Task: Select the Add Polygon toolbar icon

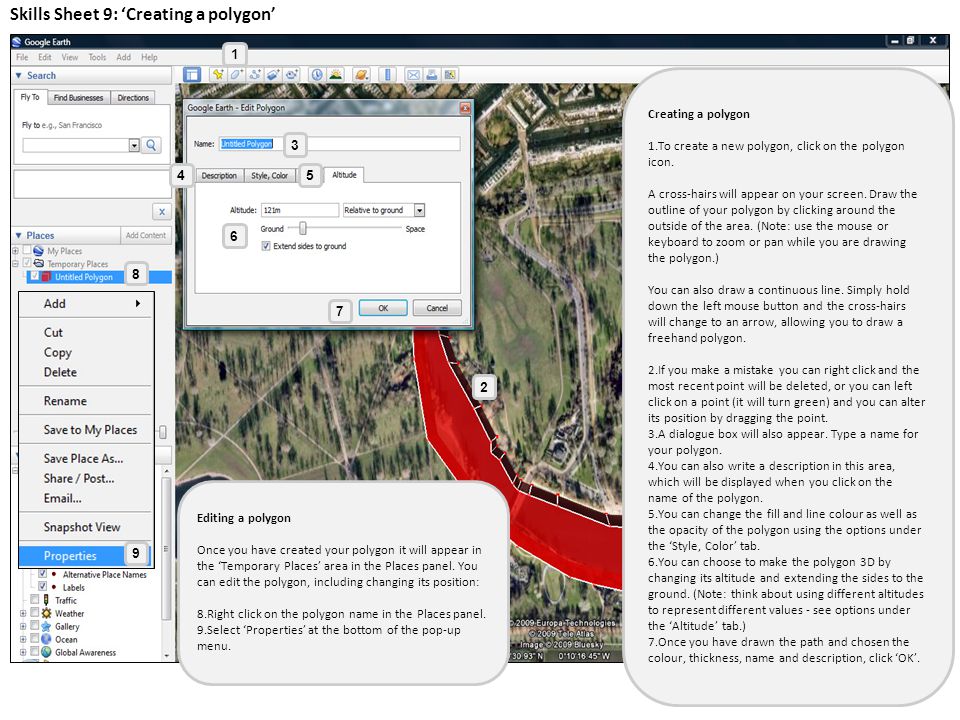Action: (x=236, y=75)
